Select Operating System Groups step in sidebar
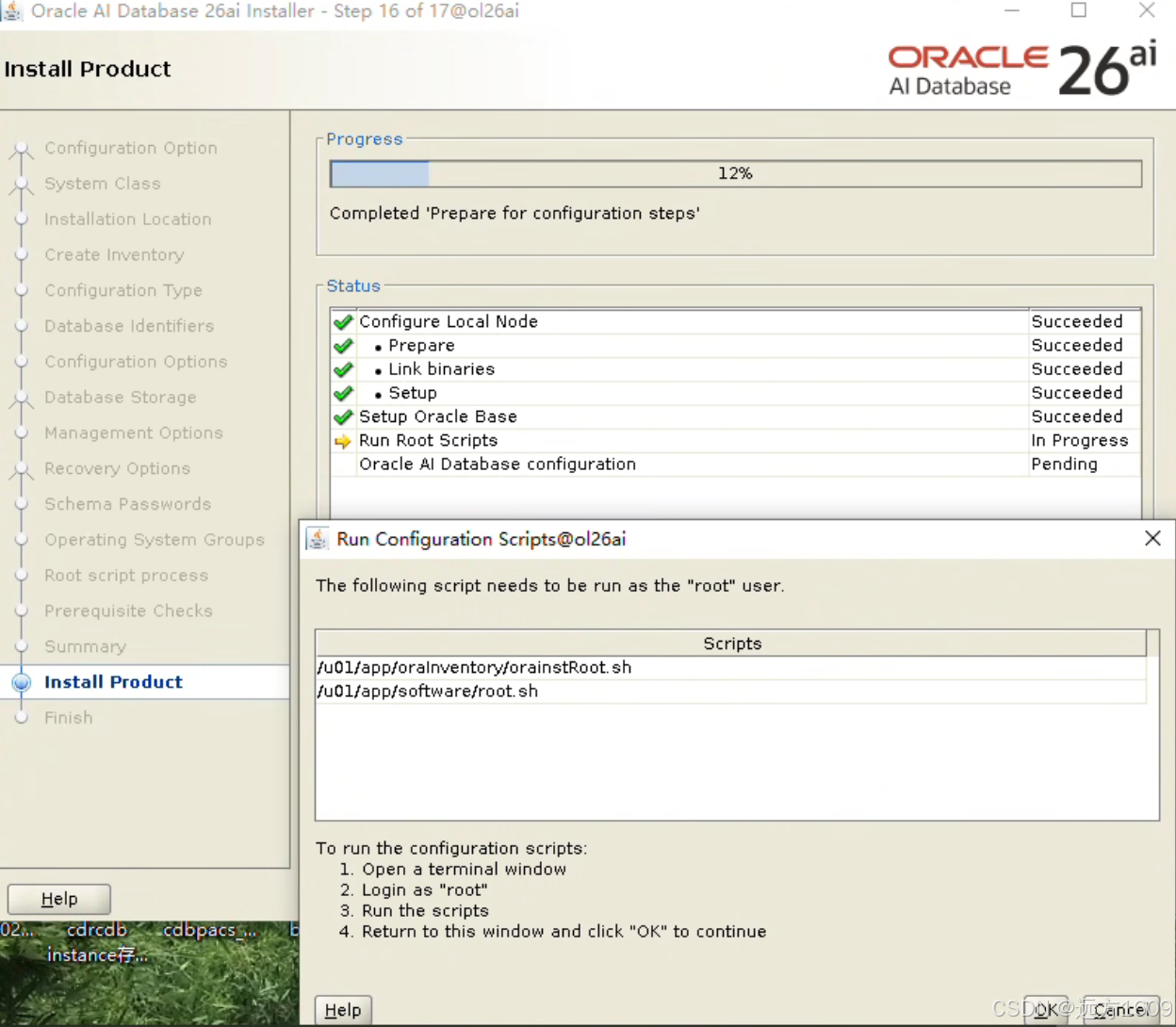This screenshot has height=1027, width=1176. point(155,540)
